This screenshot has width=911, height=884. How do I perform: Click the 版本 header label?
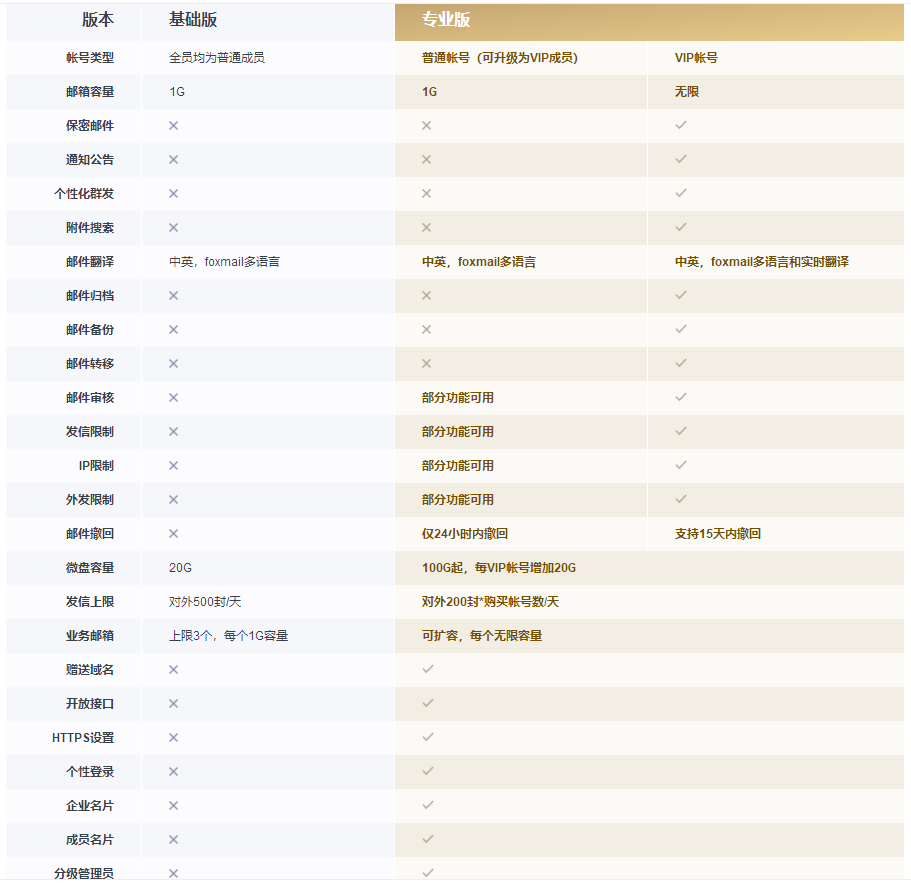point(97,20)
